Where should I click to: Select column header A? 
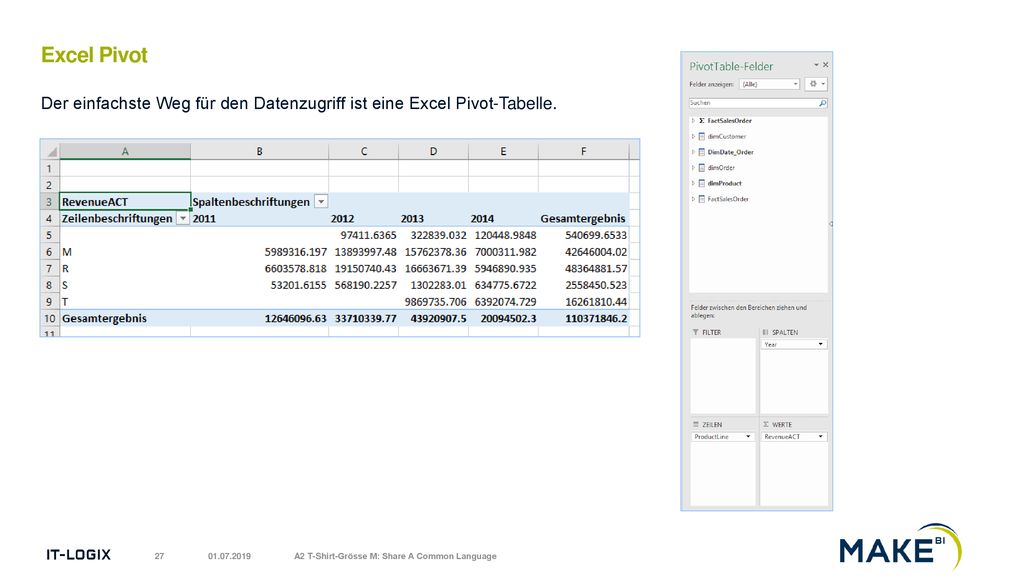coord(125,152)
